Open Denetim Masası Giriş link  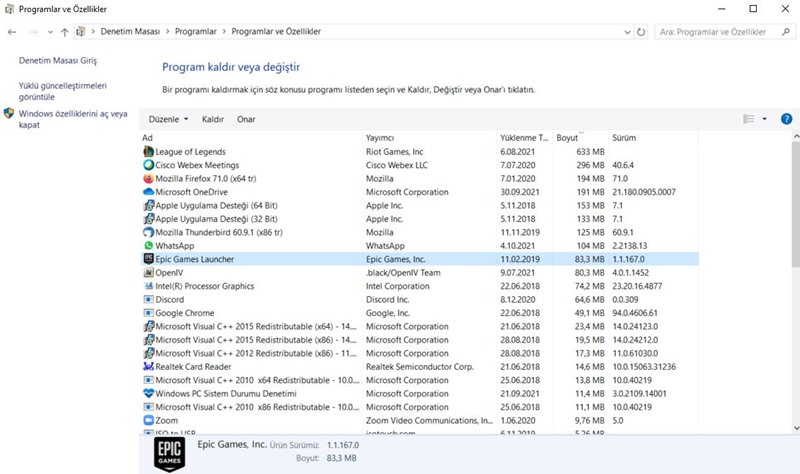pos(58,60)
